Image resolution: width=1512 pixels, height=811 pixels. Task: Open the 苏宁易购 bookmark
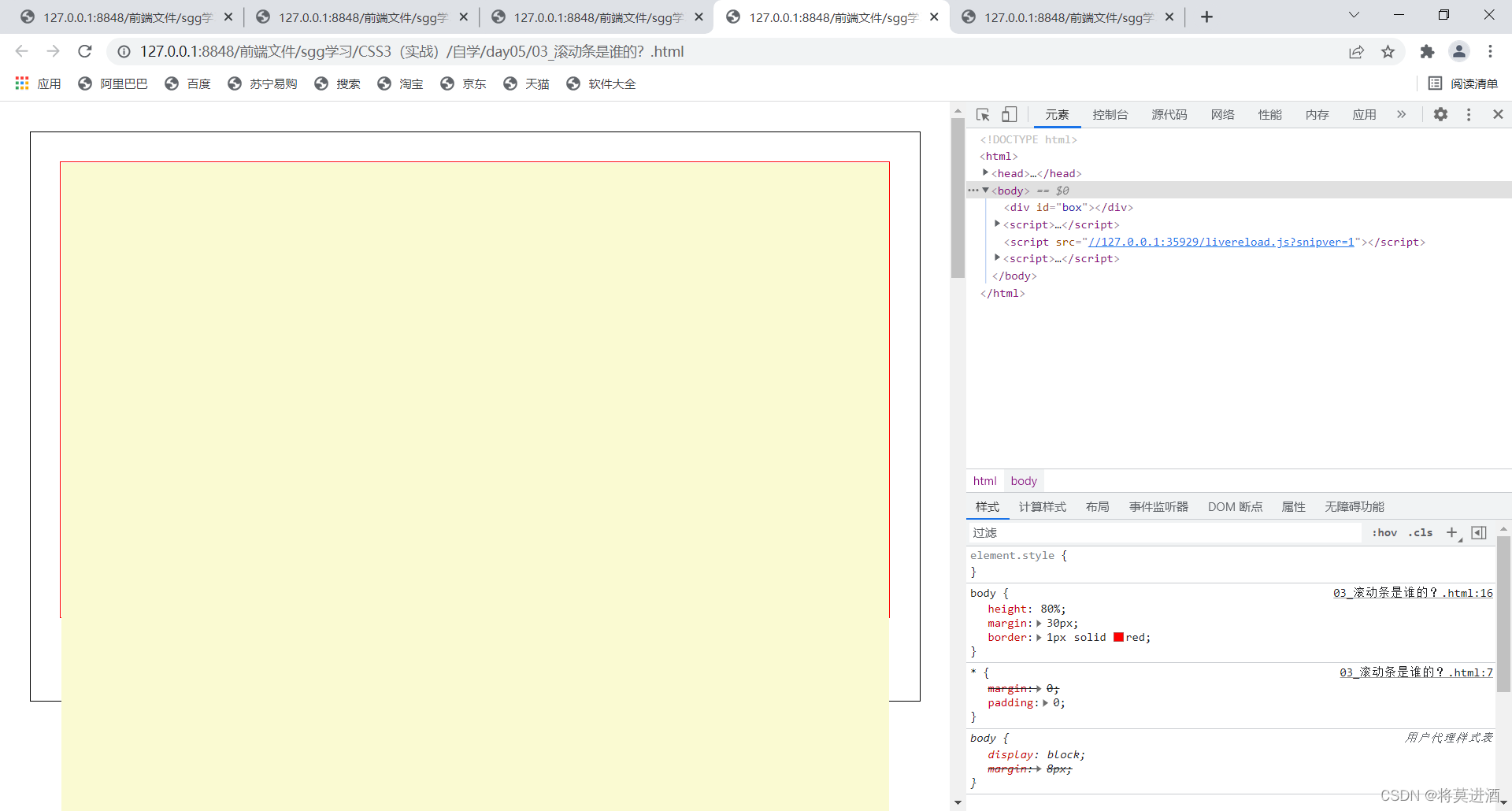click(x=262, y=83)
